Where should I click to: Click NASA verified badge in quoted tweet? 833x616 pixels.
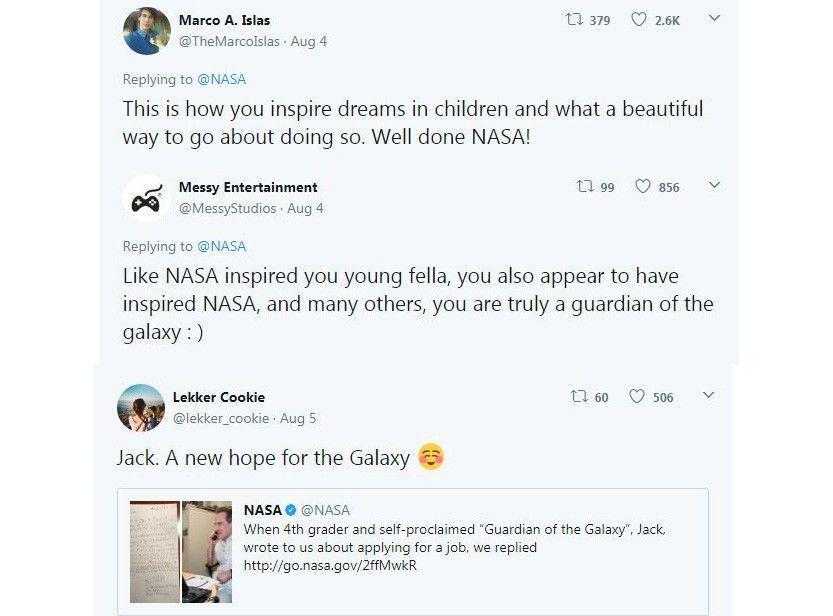pyautogui.click(x=291, y=510)
